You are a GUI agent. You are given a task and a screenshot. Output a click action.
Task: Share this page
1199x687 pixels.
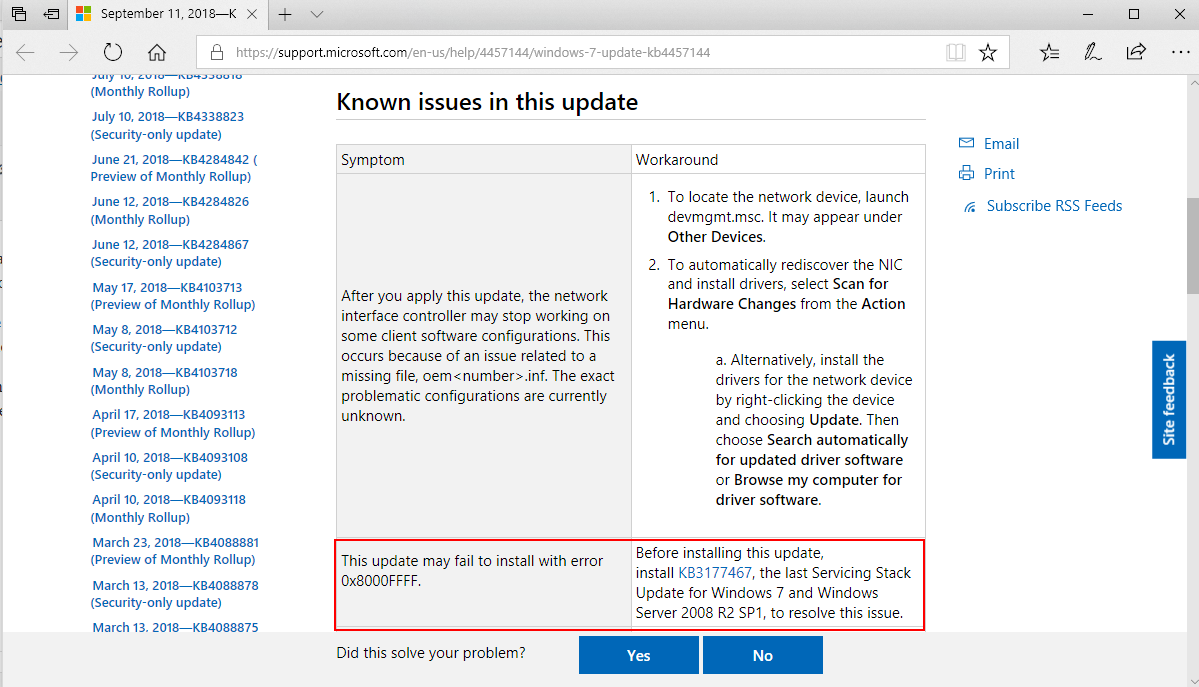(1136, 52)
